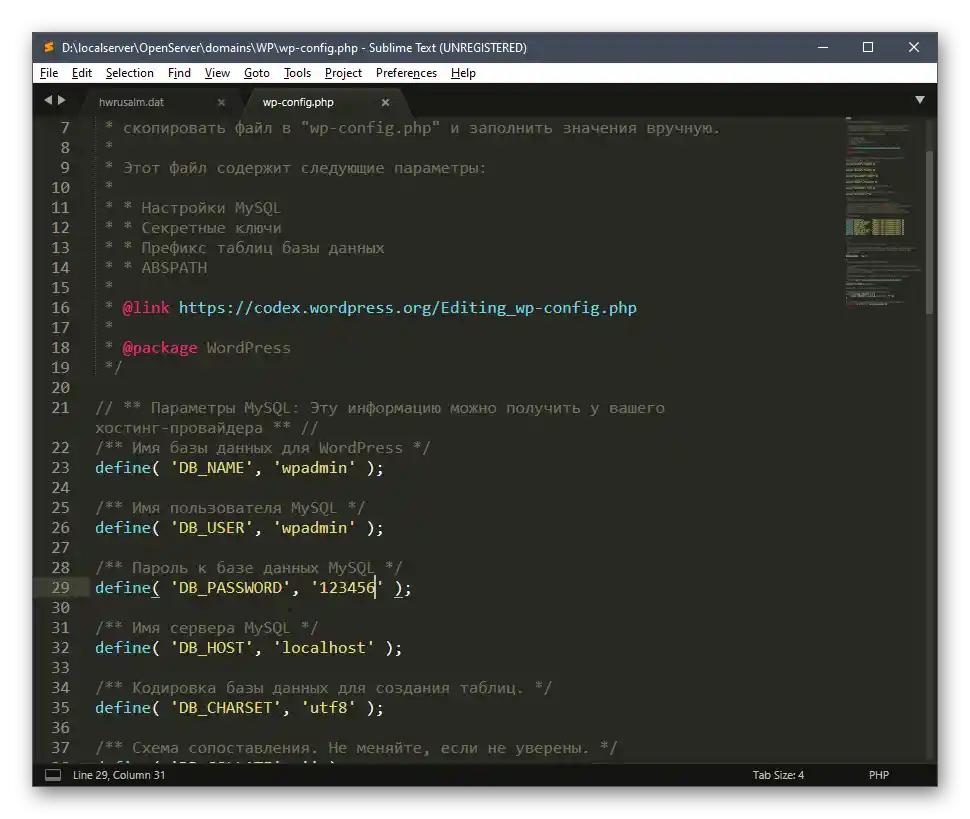Open the tab list dropdown arrow
Screen dimensions: 970x819
(920, 100)
